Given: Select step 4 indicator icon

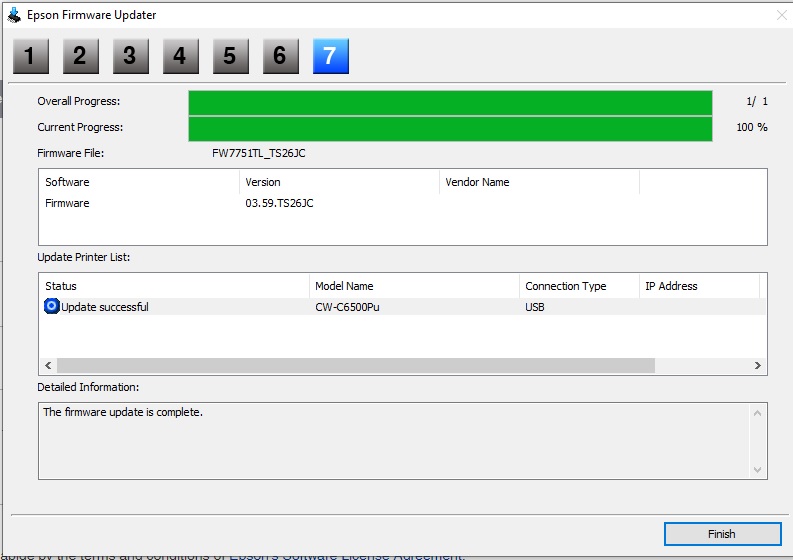Looking at the screenshot, I should click(181, 56).
